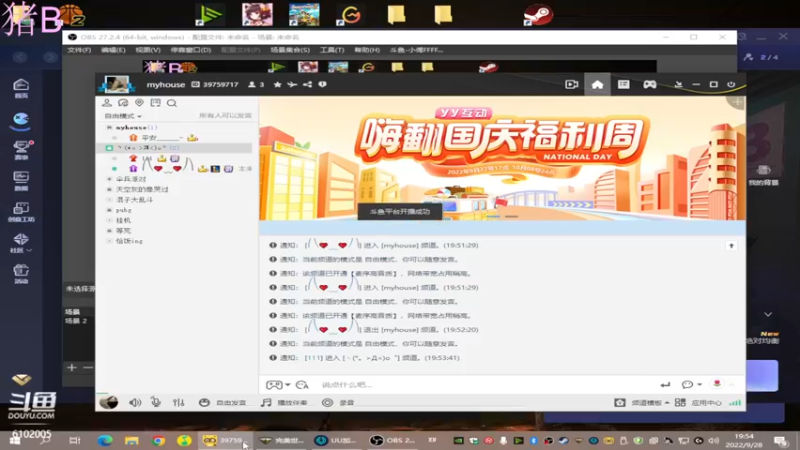800x450 pixels.
Task: Collapse the myhouse root channel node
Action: coord(109,127)
